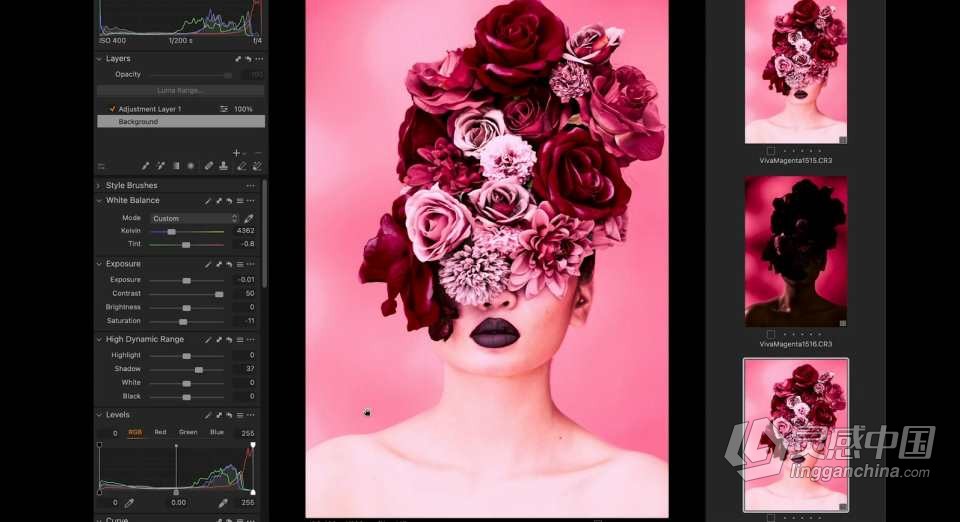Open Style Brushes action menu dots
The width and height of the screenshot is (960, 522).
pyautogui.click(x=250, y=185)
